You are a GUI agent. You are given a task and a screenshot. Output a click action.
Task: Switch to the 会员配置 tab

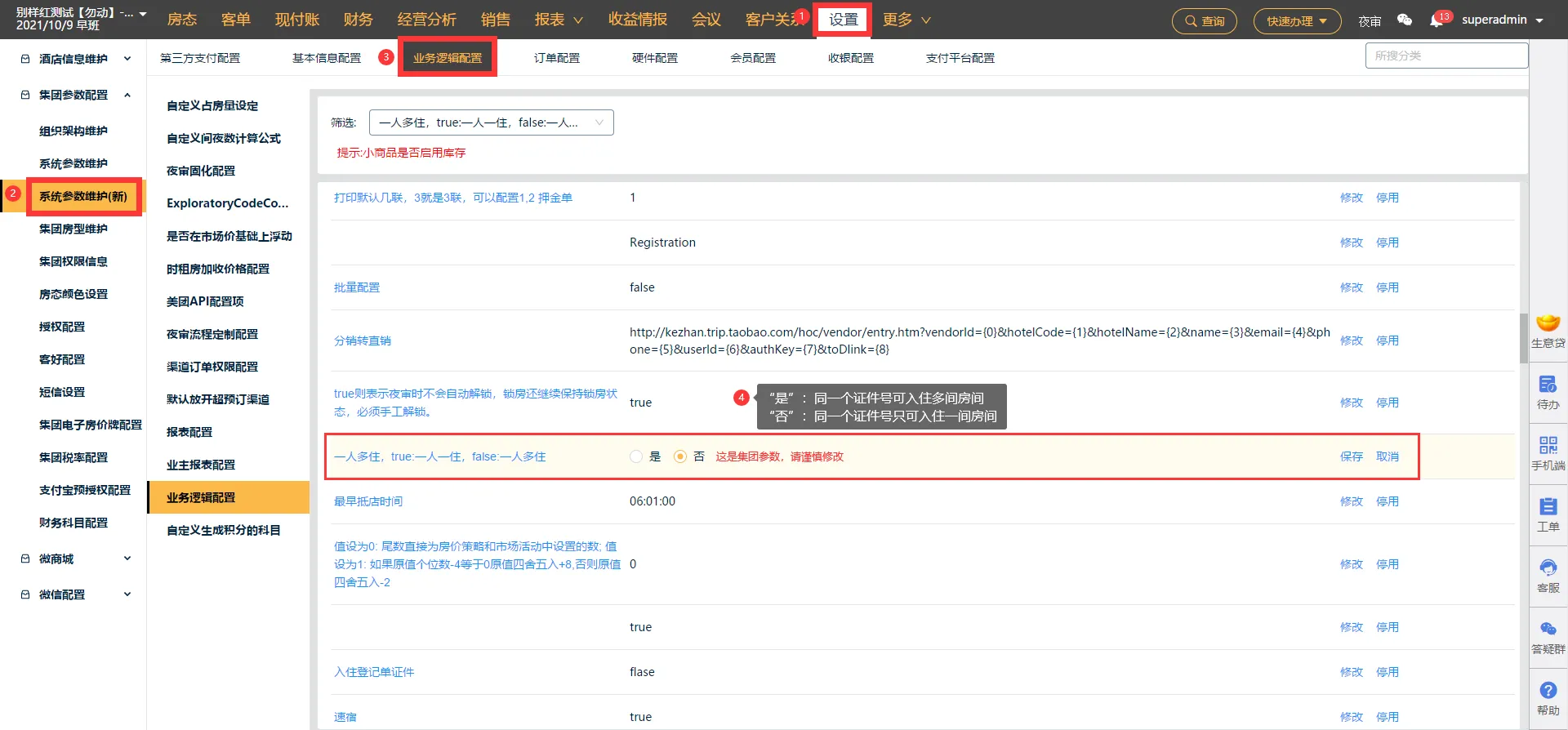point(753,58)
